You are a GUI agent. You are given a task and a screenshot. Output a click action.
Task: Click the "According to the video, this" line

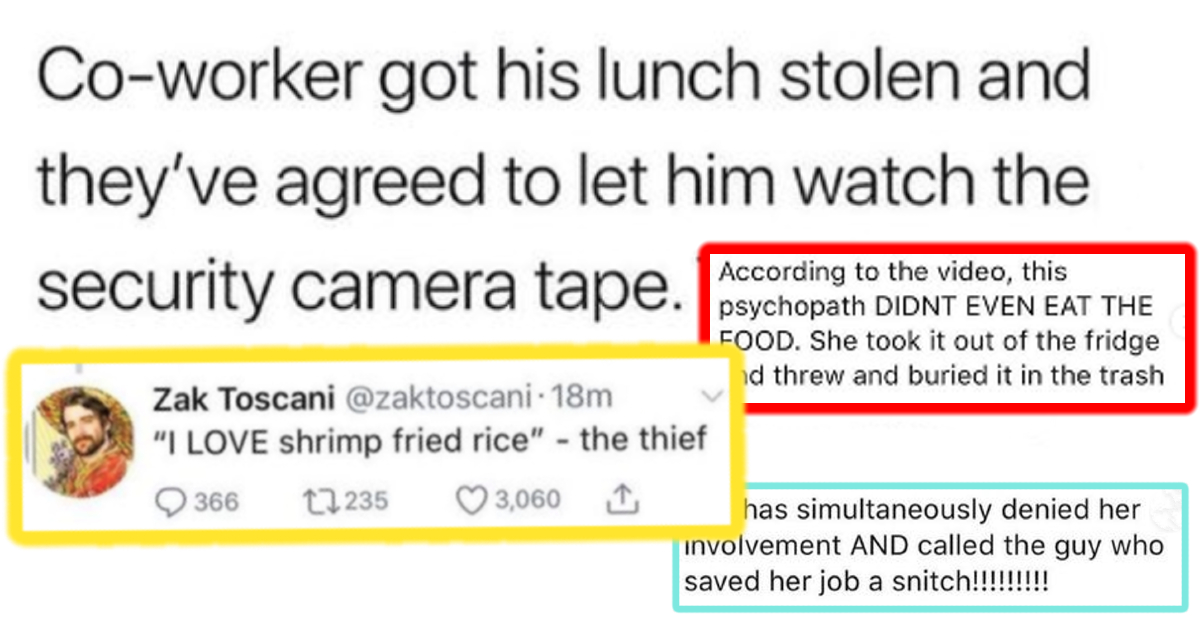coord(893,272)
